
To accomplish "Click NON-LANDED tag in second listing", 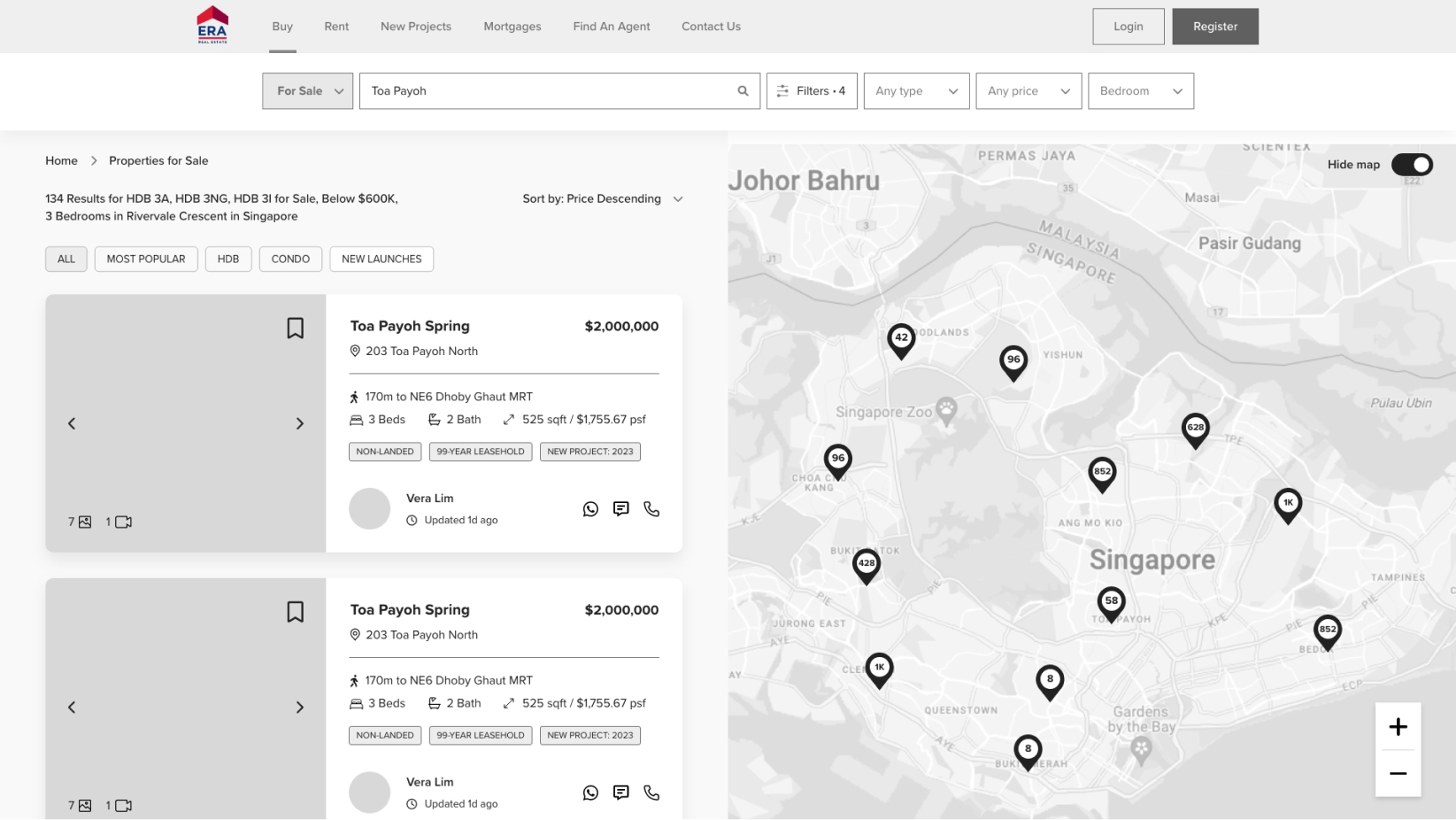I will tap(385, 735).
